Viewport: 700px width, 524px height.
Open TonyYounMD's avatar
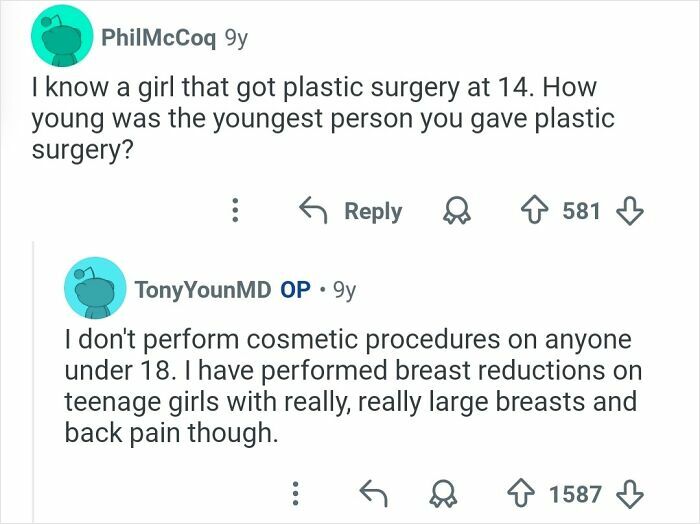click(x=91, y=290)
